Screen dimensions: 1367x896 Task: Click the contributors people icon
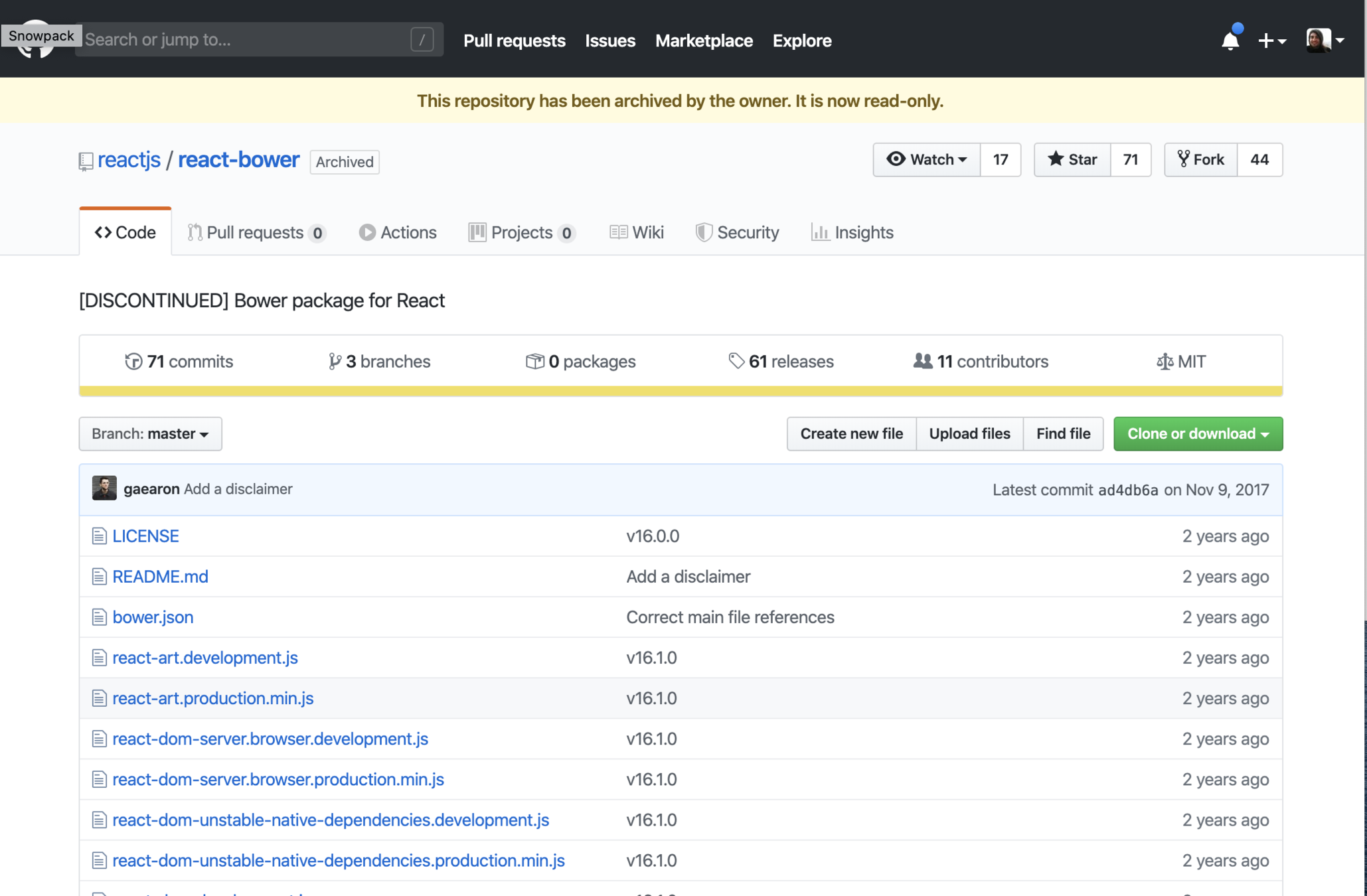pos(922,361)
